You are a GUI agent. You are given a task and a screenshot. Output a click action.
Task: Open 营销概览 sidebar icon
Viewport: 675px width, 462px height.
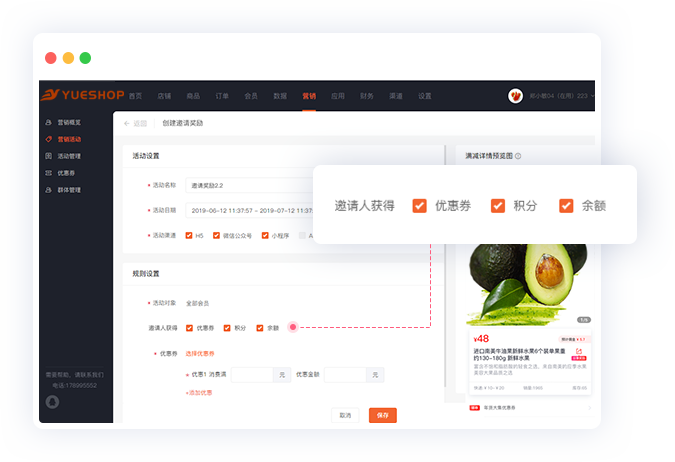click(49, 122)
